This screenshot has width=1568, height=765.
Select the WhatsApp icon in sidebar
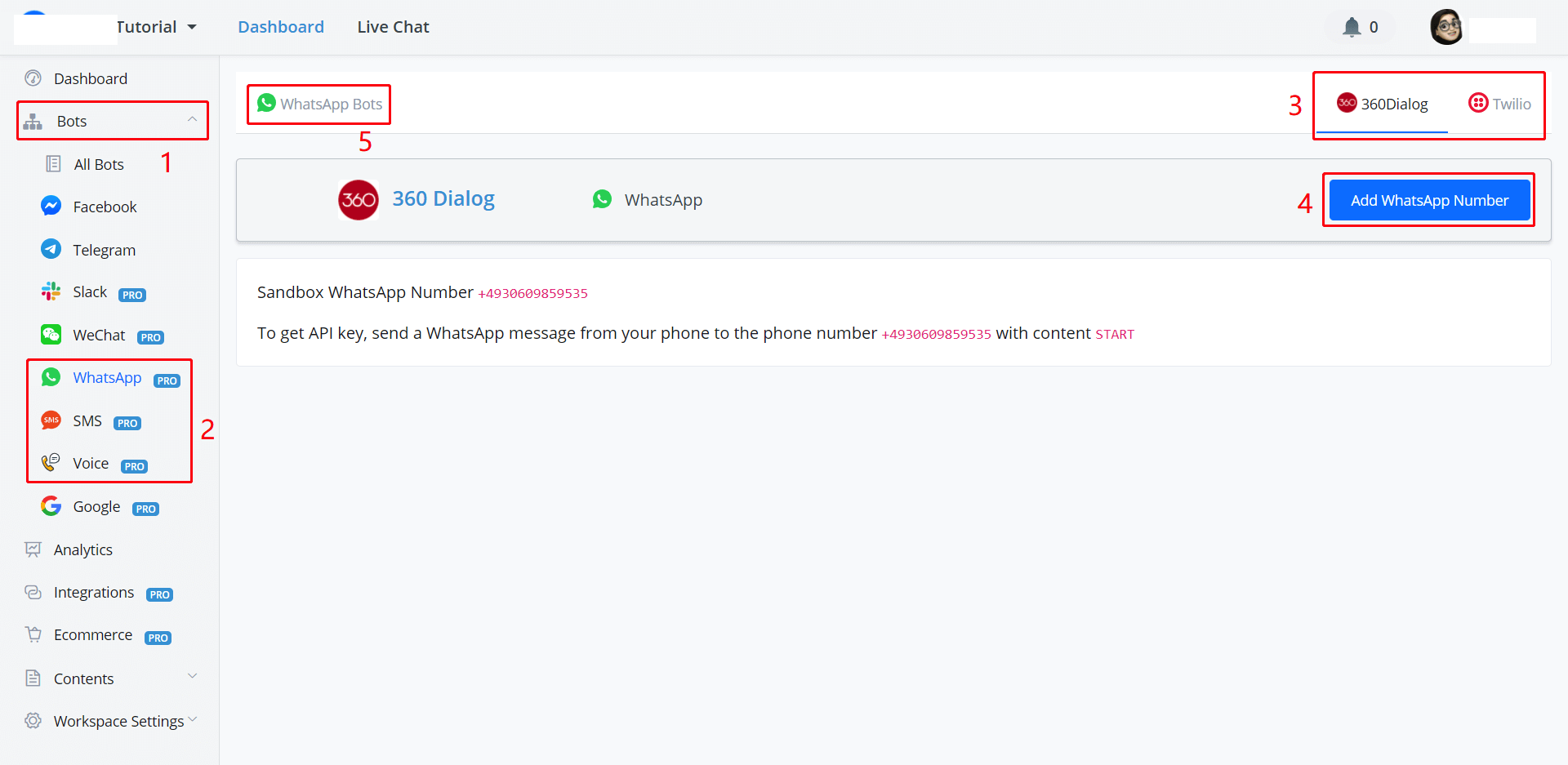(51, 377)
